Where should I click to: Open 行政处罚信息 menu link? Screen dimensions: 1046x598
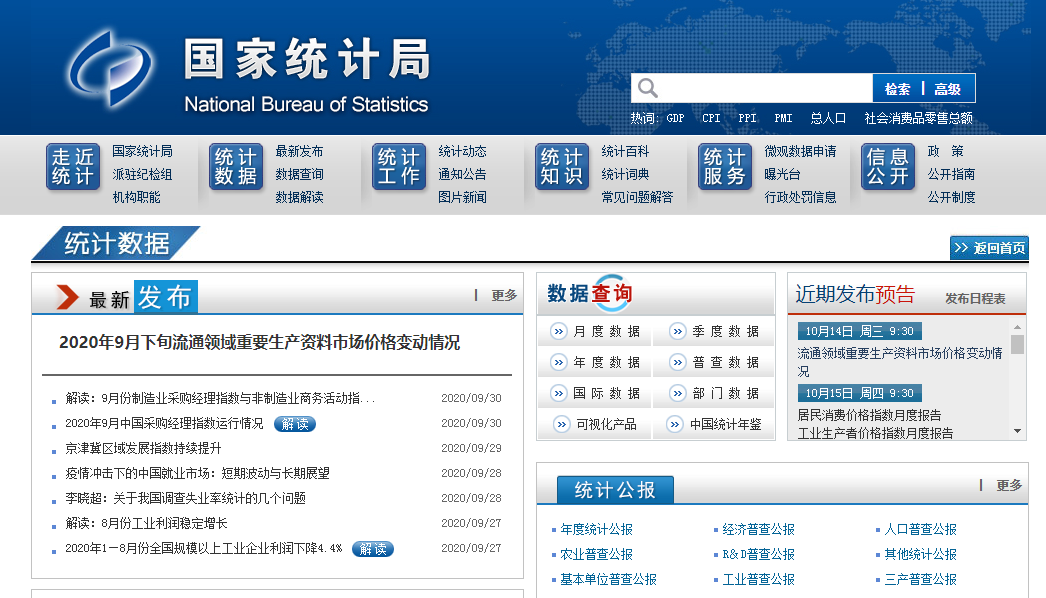801,197
